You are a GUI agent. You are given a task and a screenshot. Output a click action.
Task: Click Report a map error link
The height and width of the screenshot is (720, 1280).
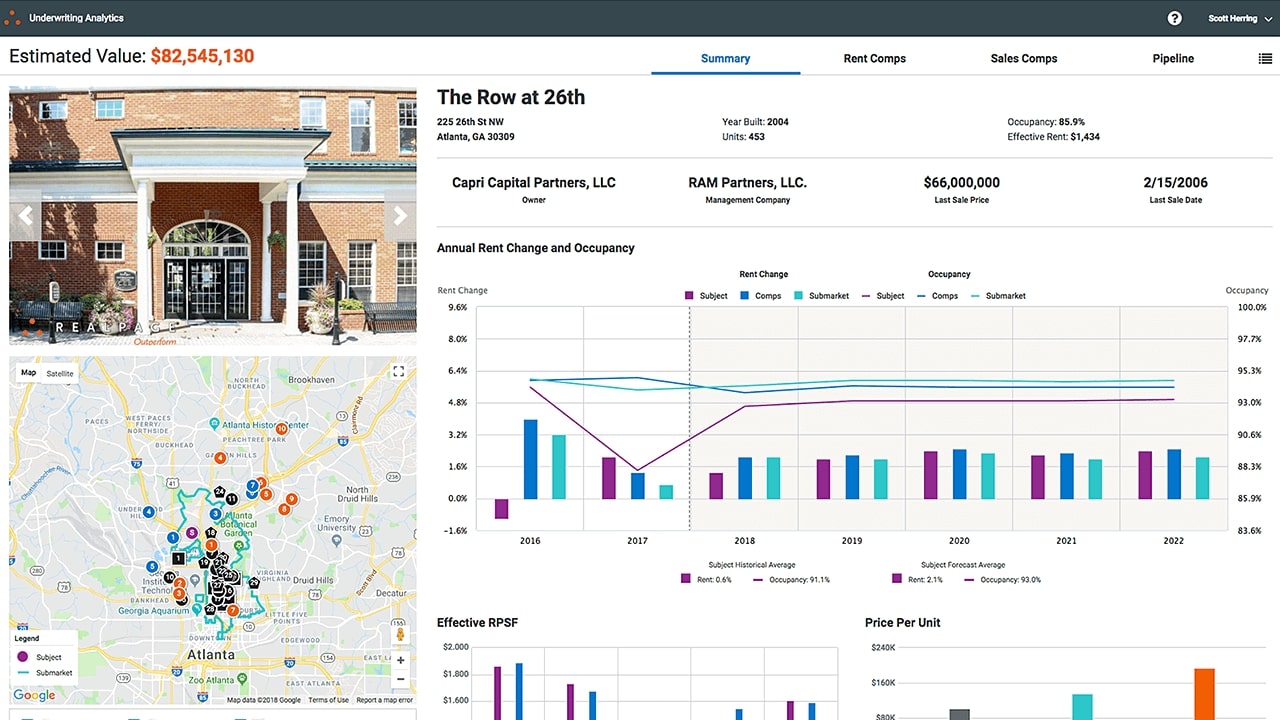pyautogui.click(x=385, y=700)
